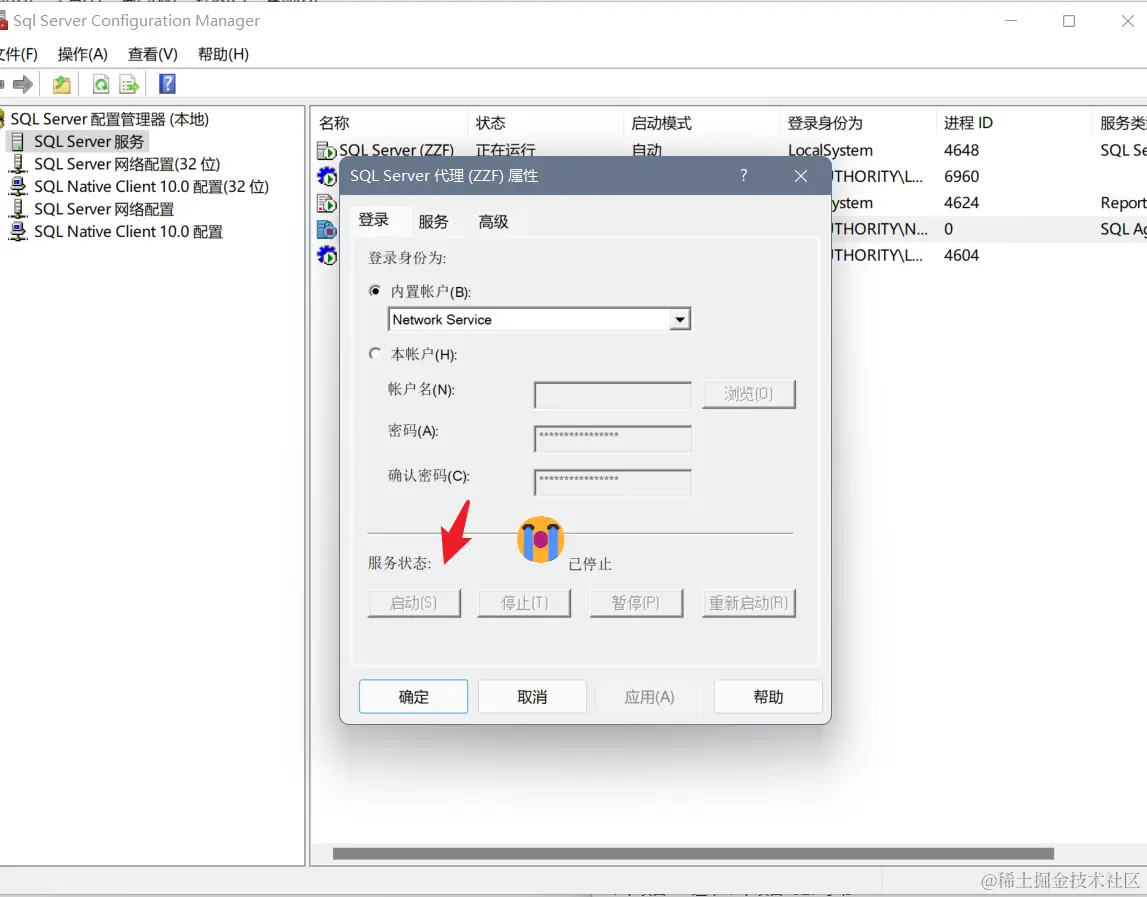Click the SQL Server (ZZF) service icon

point(326,151)
